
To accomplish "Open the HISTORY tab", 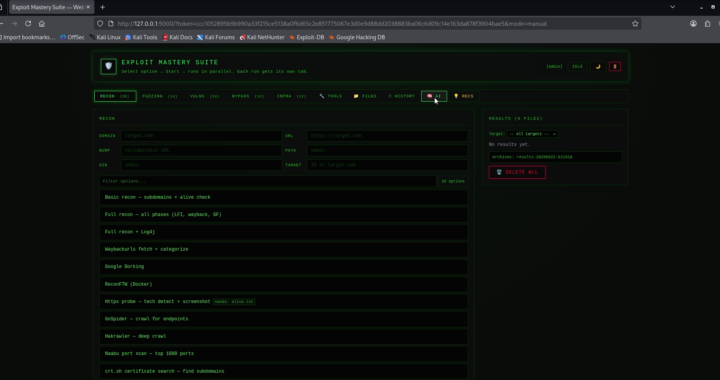I will pyautogui.click(x=401, y=96).
